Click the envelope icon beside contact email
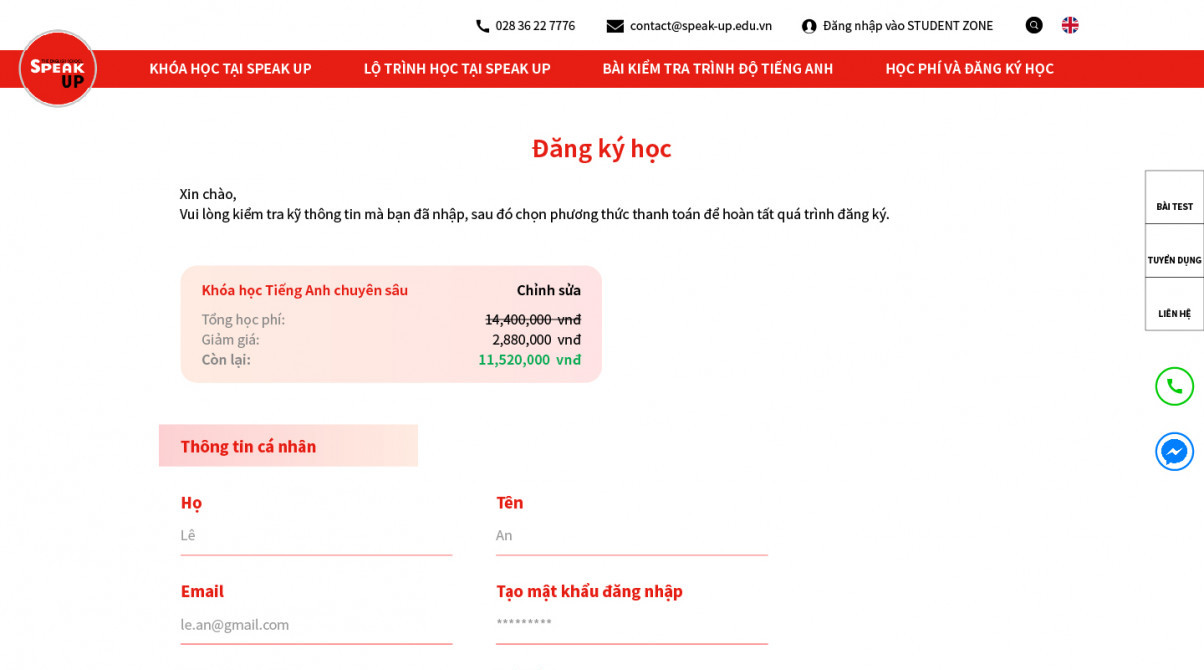This screenshot has height=670, width=1204. pyautogui.click(x=615, y=26)
